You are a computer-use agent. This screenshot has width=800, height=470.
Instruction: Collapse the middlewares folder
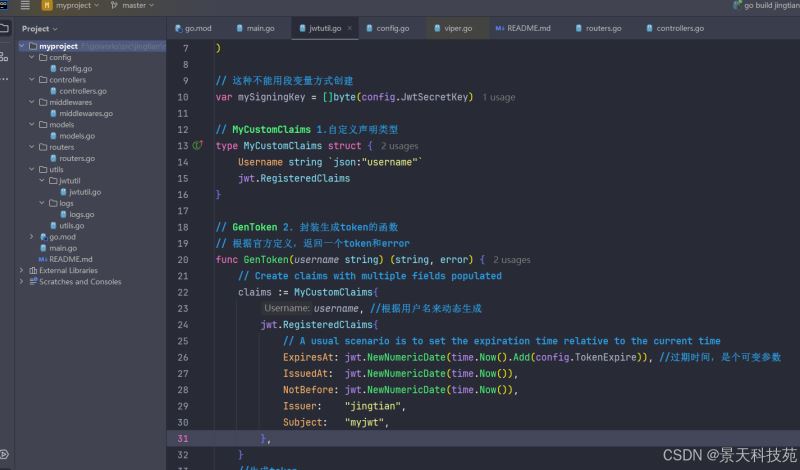pyautogui.click(x=33, y=102)
